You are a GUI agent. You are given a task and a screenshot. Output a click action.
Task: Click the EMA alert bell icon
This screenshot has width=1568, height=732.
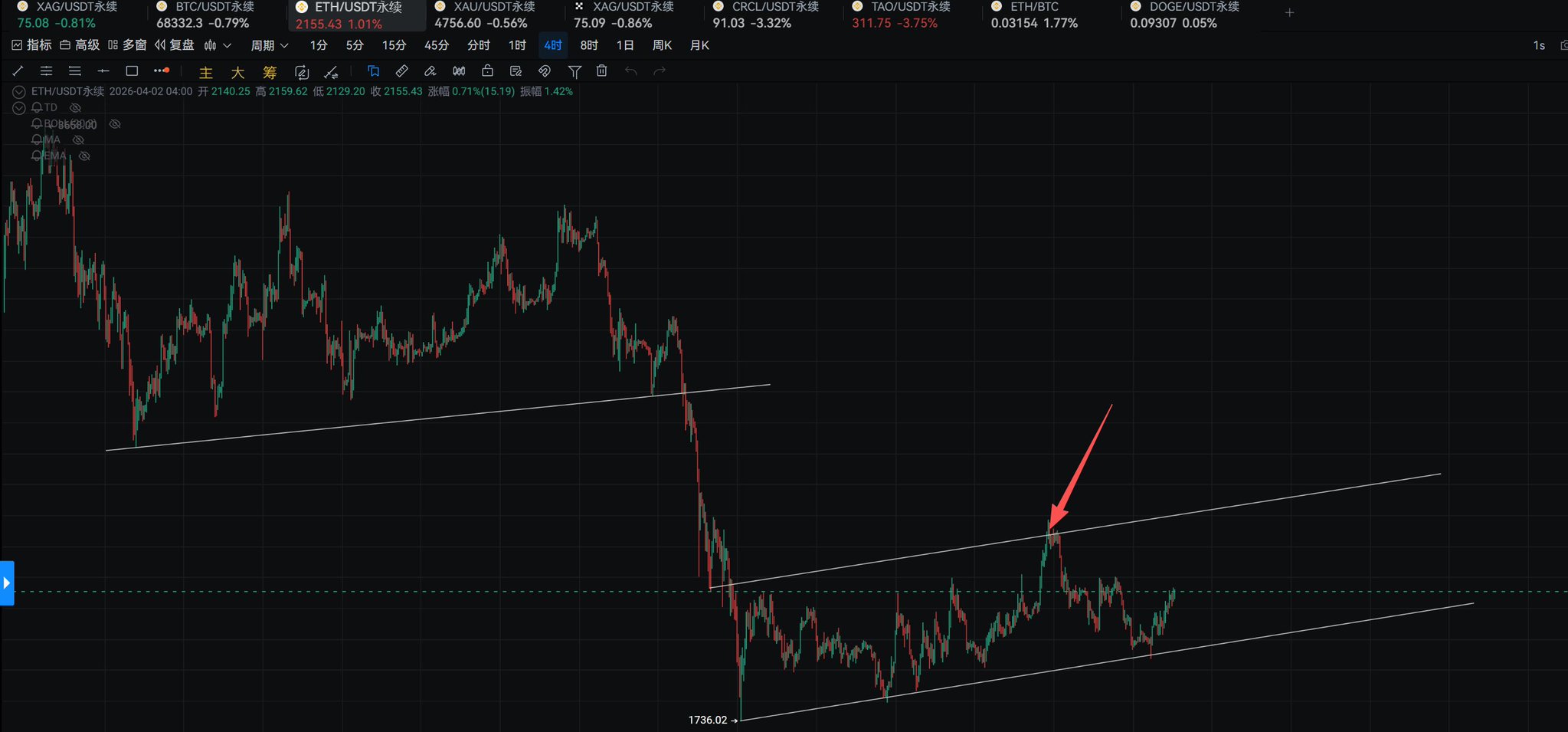36,156
